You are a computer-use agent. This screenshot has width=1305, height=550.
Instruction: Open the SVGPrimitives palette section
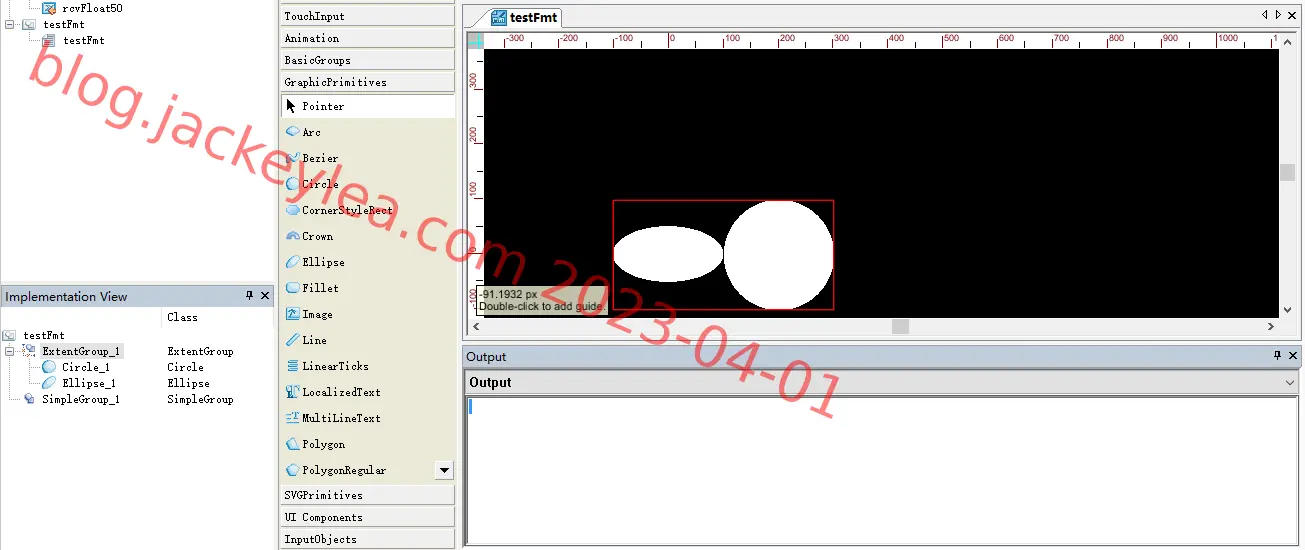pos(368,495)
